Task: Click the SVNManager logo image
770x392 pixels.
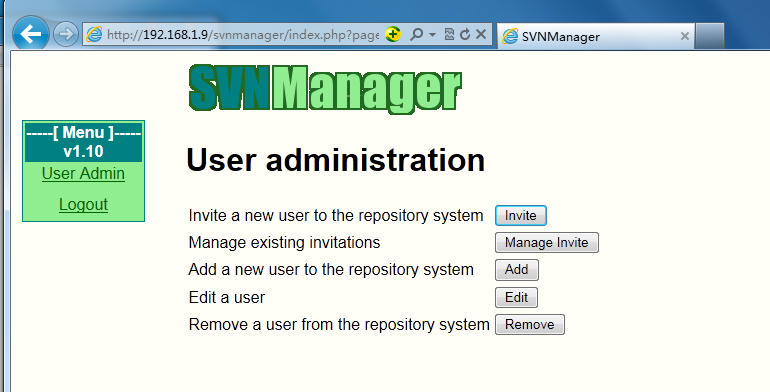Action: click(x=325, y=89)
